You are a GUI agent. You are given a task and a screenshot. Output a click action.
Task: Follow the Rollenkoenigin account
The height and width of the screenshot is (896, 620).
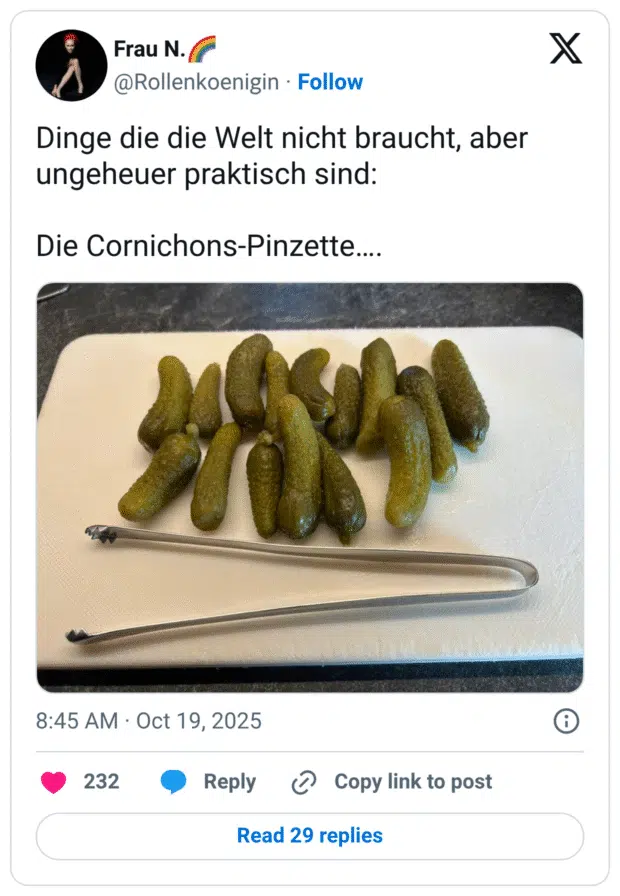pyautogui.click(x=330, y=82)
